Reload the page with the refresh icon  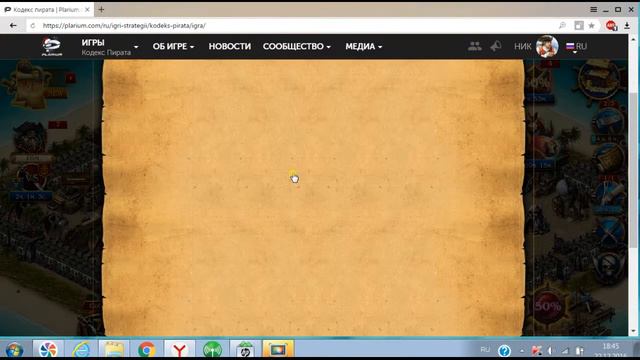tap(33, 26)
